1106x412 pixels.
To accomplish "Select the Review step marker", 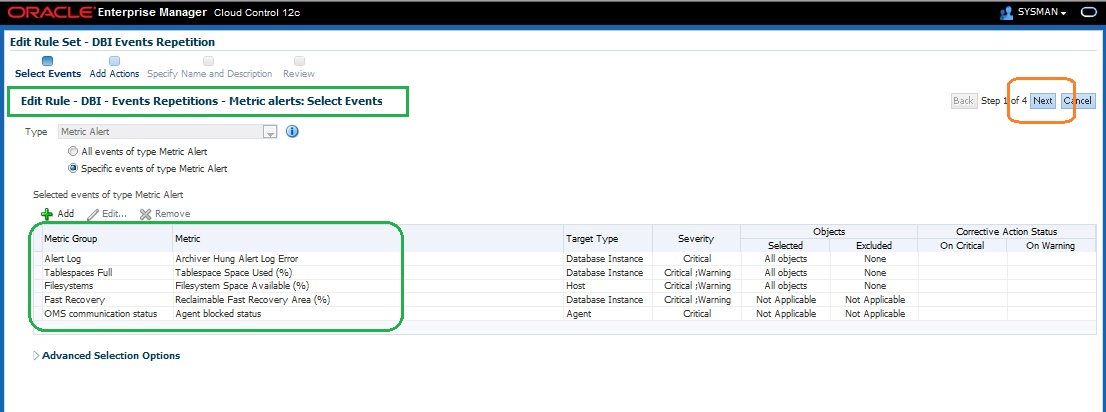I will click(x=299, y=61).
